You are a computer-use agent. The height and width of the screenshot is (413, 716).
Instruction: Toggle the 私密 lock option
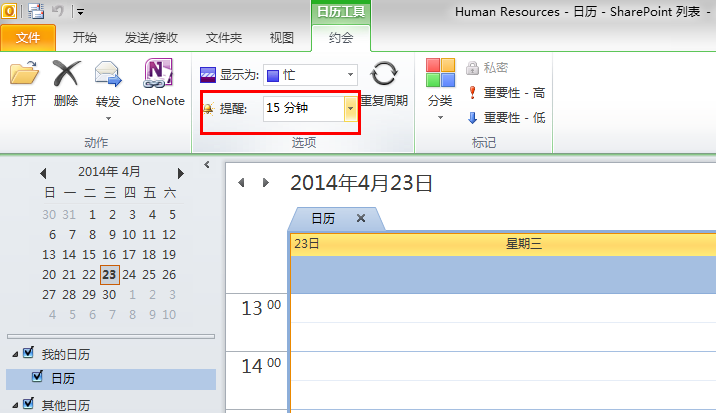[x=487, y=68]
